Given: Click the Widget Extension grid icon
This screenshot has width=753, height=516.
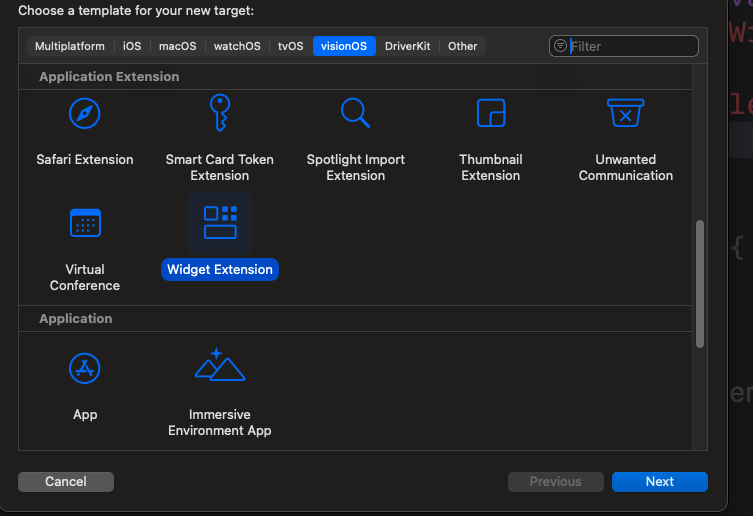Looking at the screenshot, I should 220,222.
